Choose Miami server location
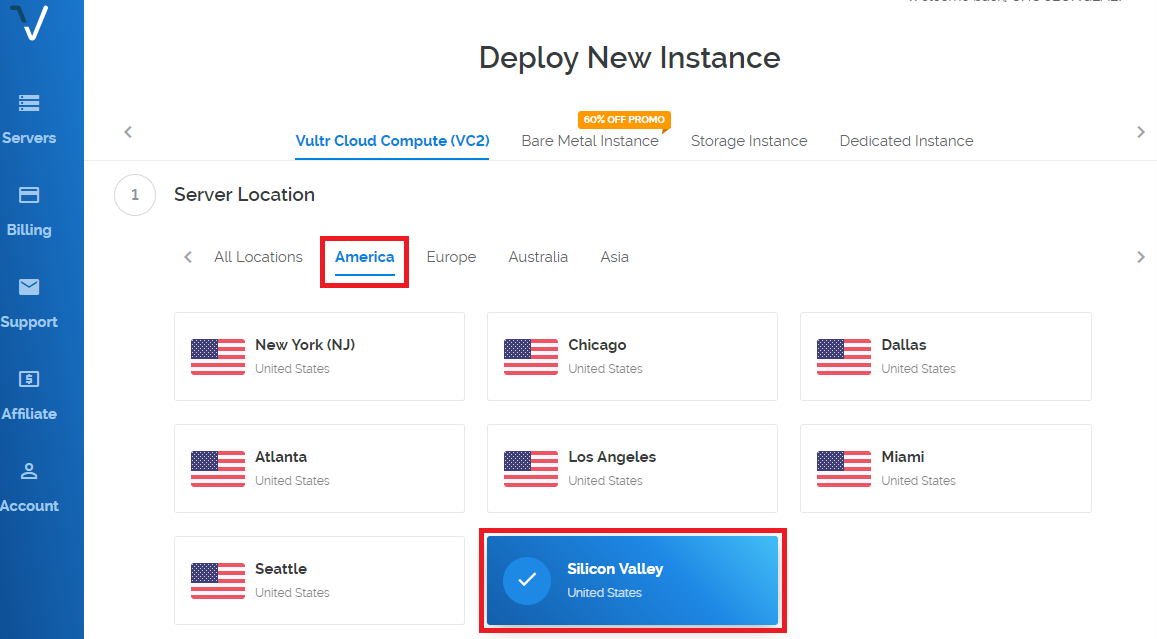 click(945, 469)
